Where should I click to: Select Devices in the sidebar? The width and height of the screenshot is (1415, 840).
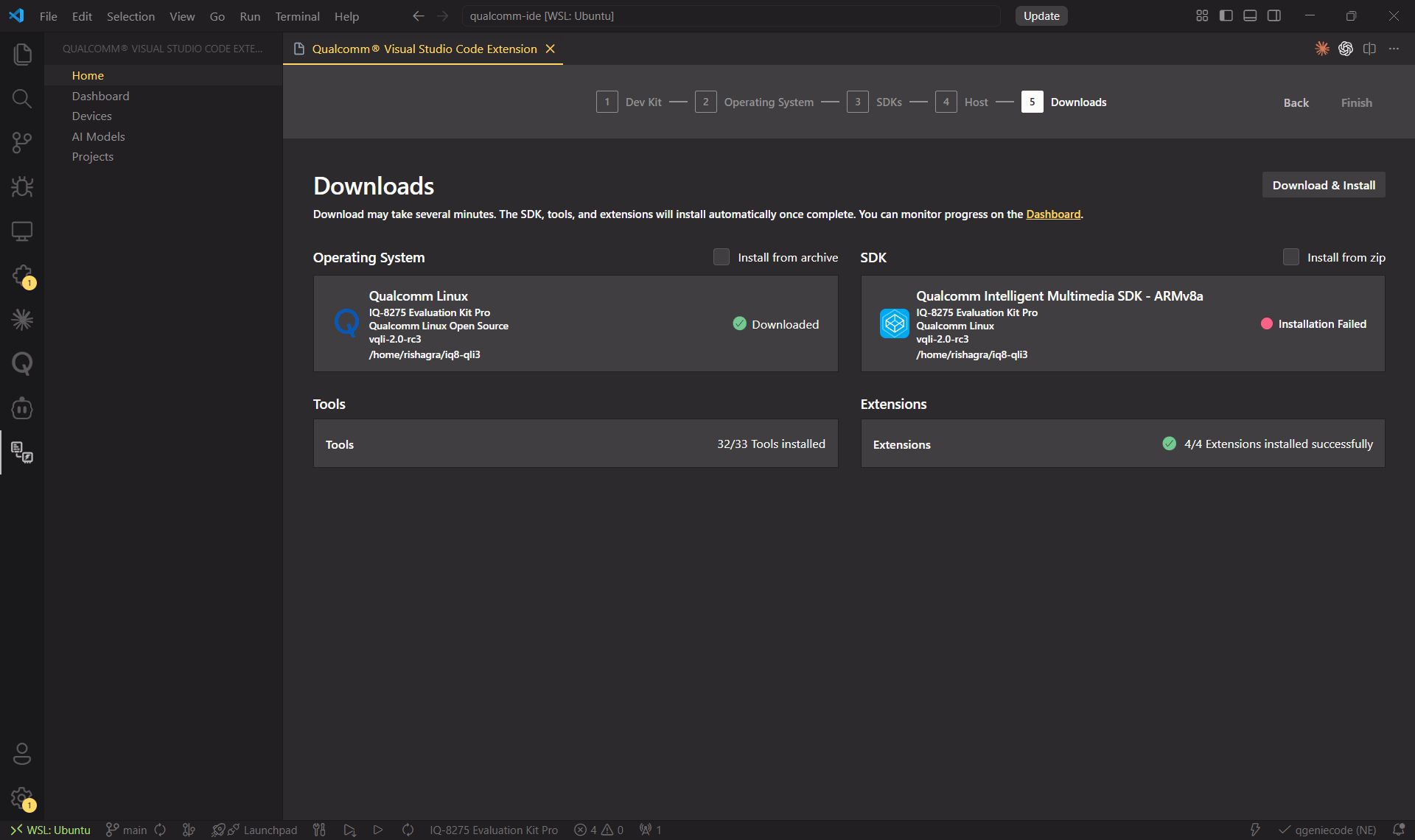(x=163, y=116)
